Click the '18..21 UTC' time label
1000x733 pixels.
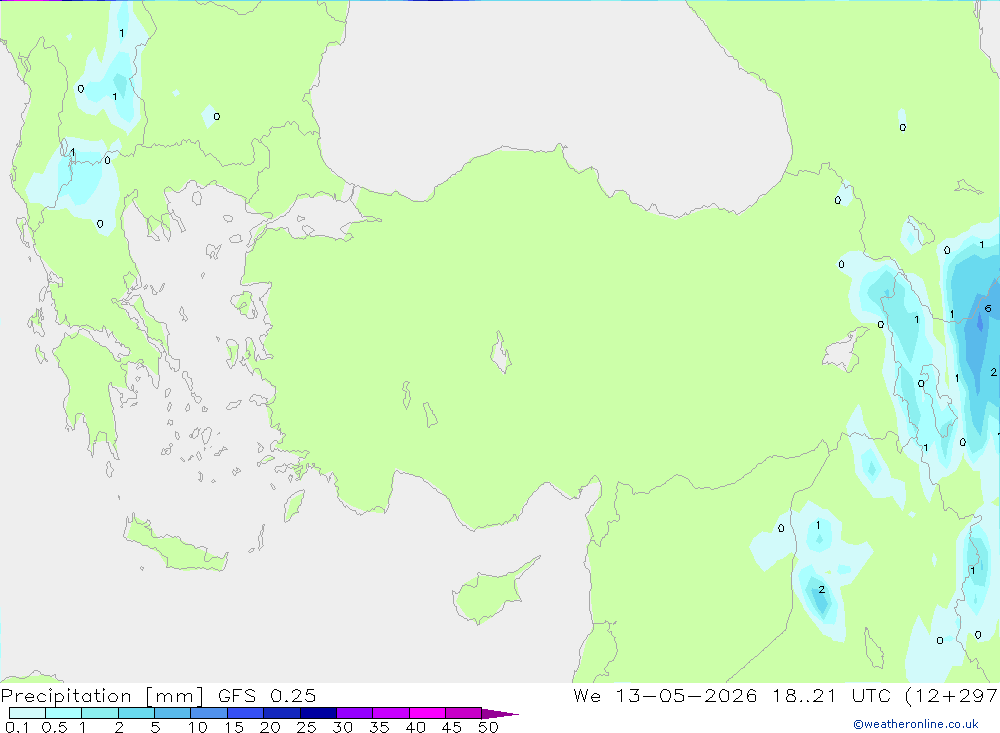(x=831, y=695)
